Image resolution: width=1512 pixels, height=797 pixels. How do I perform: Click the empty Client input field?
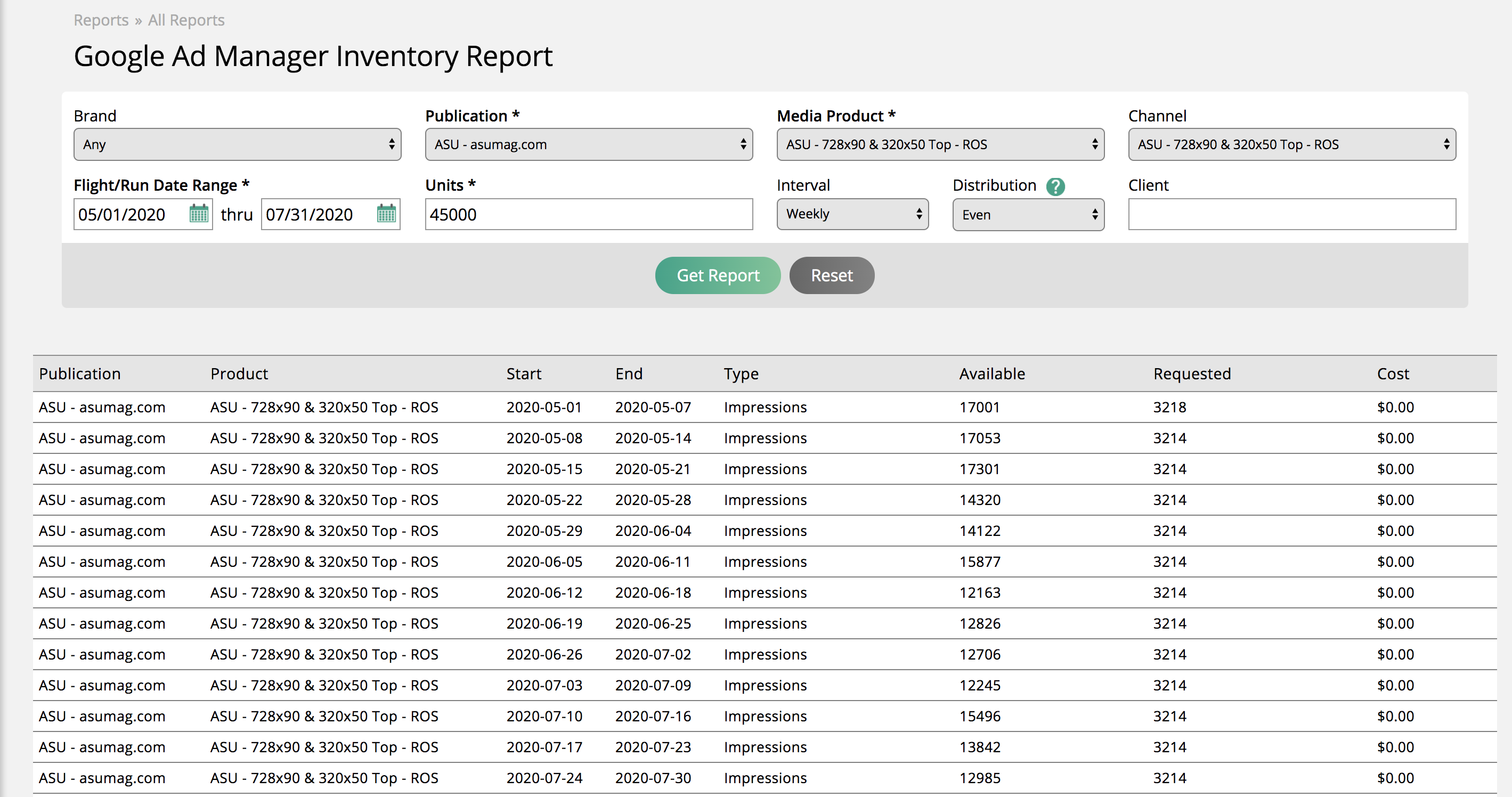[1292, 214]
